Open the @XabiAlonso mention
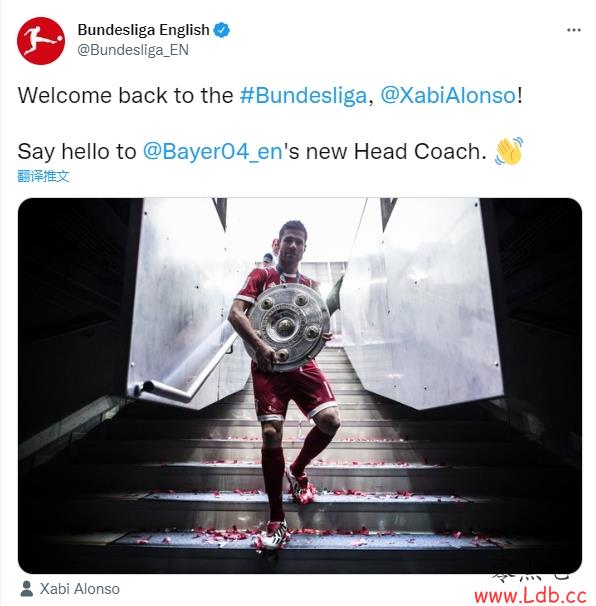This screenshot has width=596, height=606. coord(448,95)
